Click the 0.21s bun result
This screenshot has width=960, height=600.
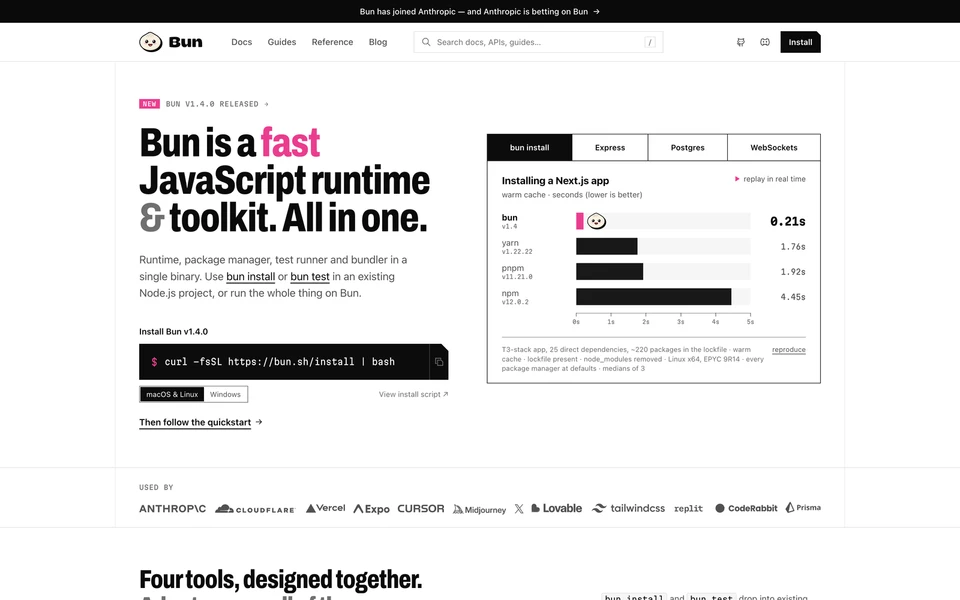point(788,222)
